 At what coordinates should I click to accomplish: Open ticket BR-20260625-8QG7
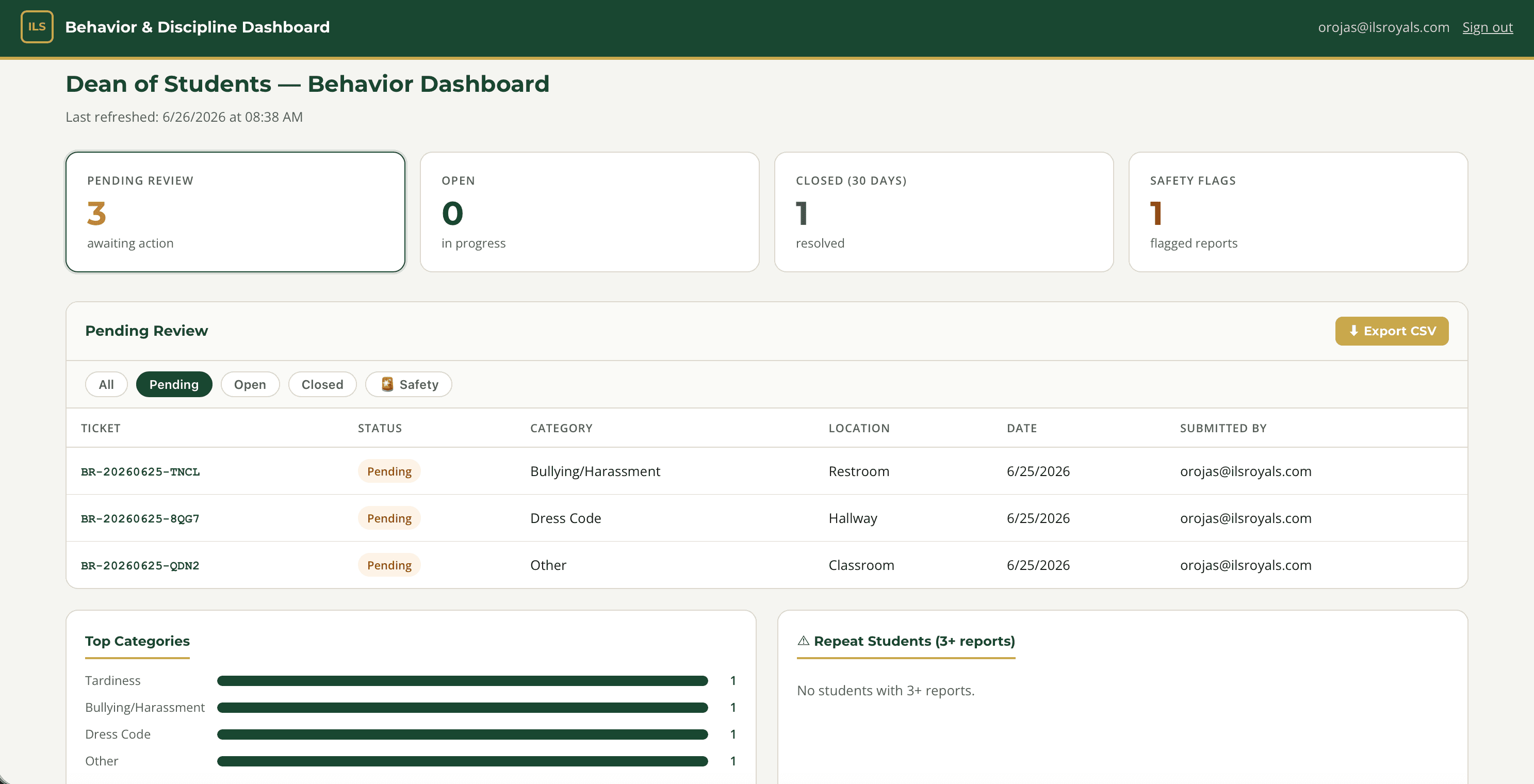[140, 518]
